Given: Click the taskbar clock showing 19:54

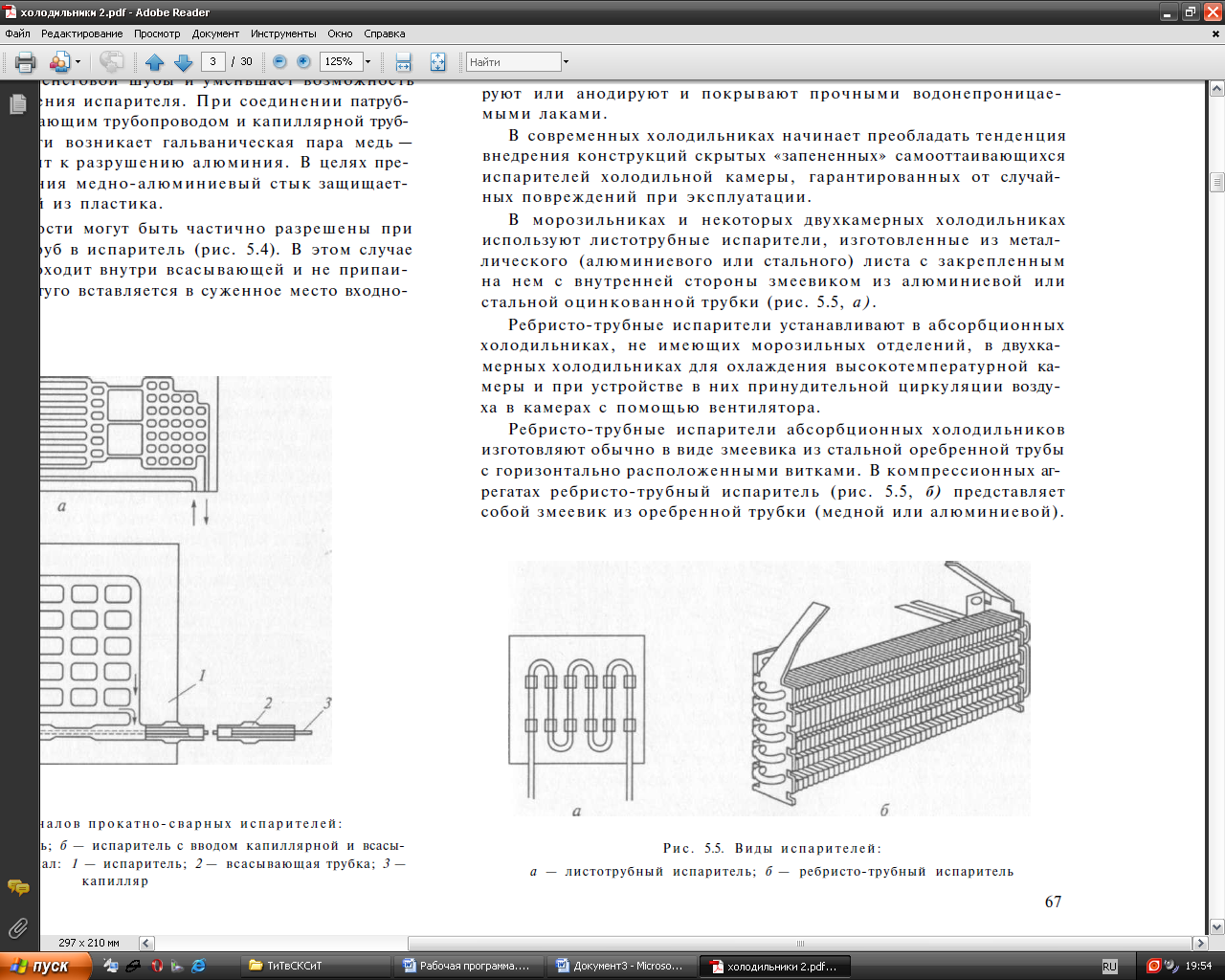Looking at the screenshot, I should 1198,966.
